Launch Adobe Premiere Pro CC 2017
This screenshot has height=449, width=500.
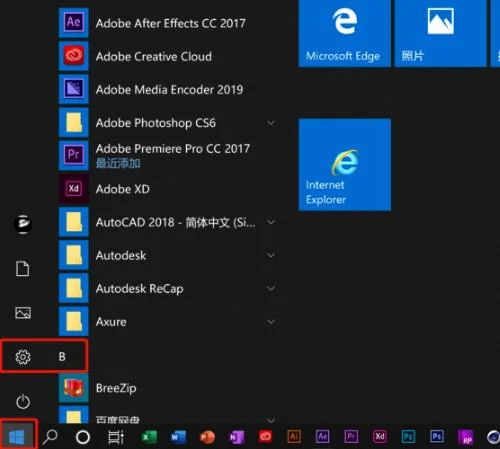[x=168, y=155]
